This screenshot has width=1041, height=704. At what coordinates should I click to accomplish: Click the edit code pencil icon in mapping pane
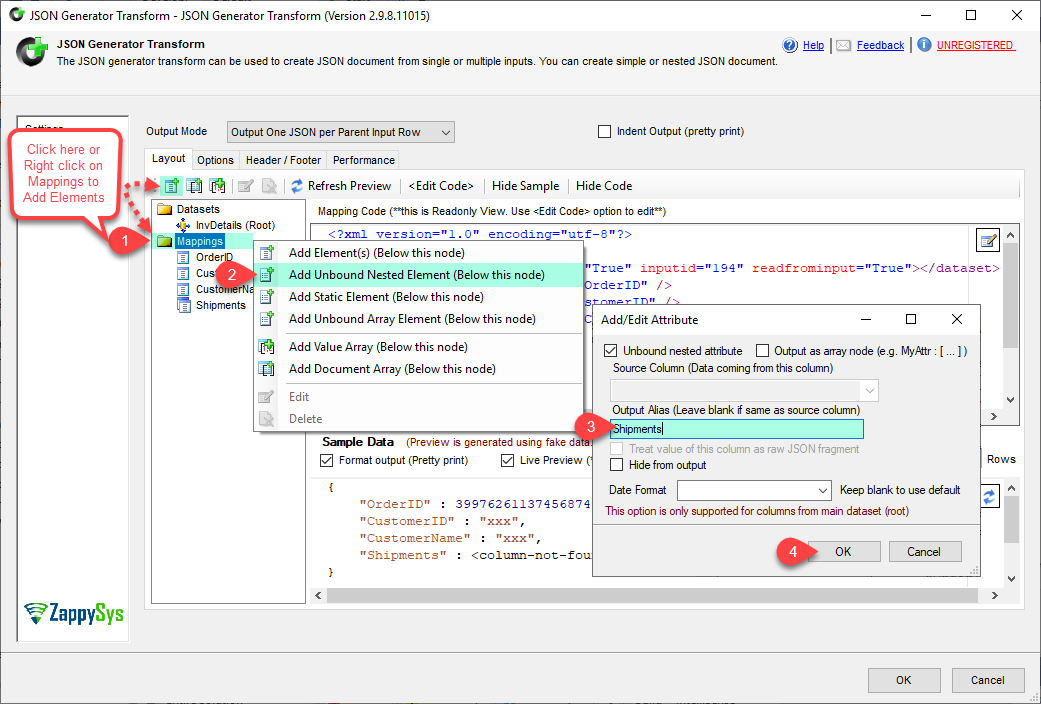click(x=988, y=240)
